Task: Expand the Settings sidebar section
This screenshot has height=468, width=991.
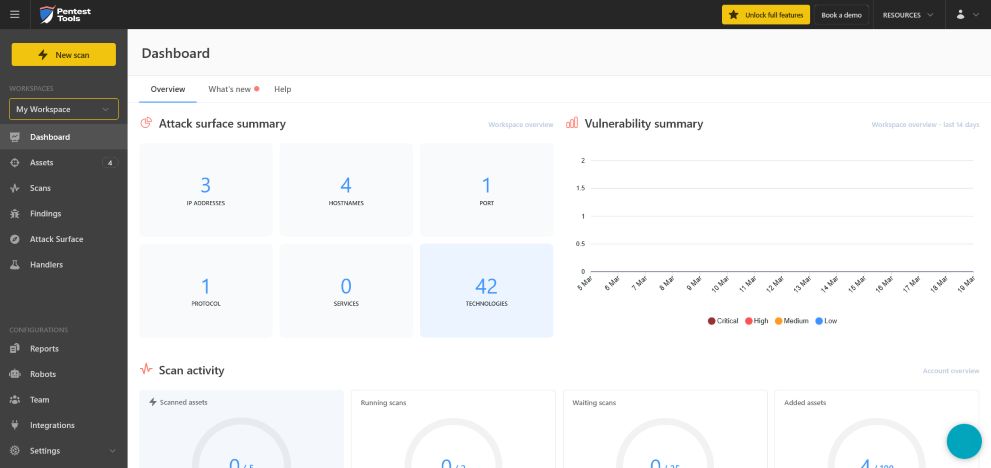Action: (x=64, y=451)
